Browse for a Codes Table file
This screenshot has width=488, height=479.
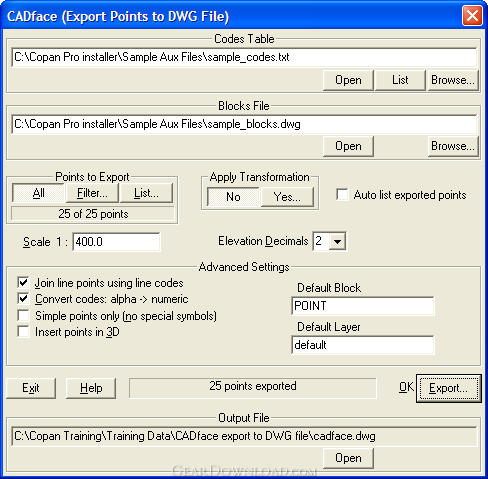coord(453,80)
